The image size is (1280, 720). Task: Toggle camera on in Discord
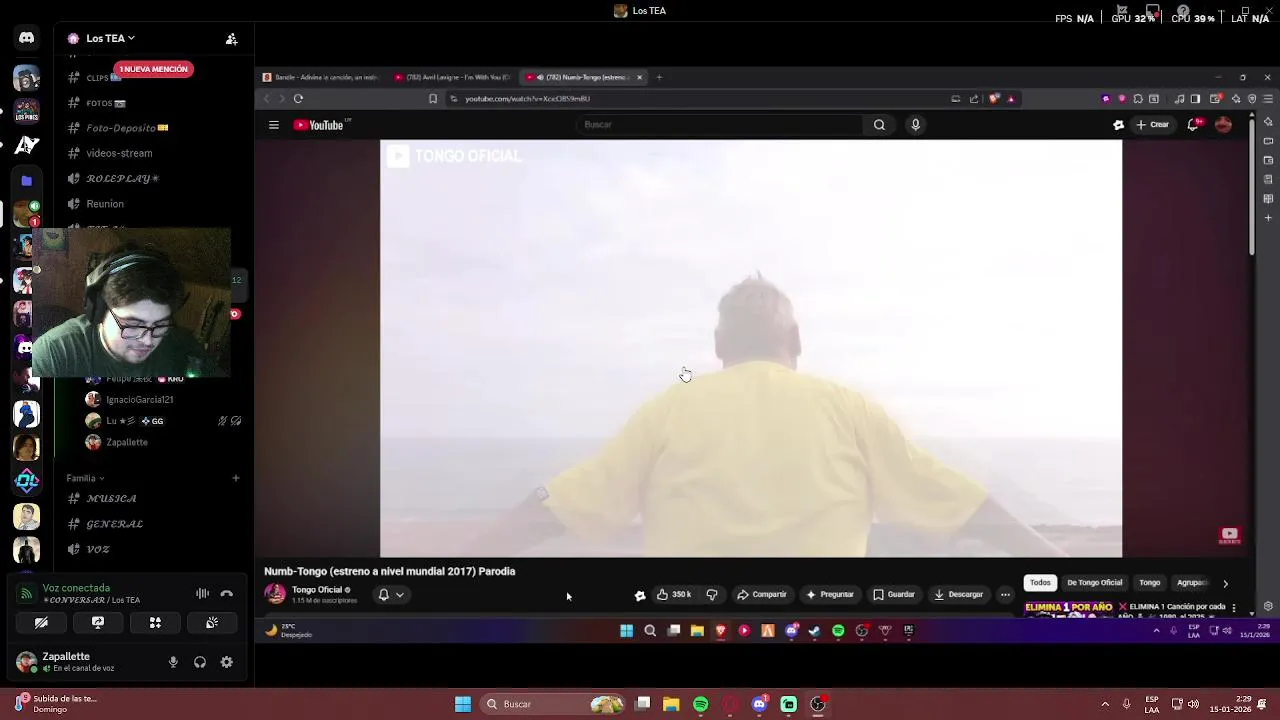tap(41, 622)
